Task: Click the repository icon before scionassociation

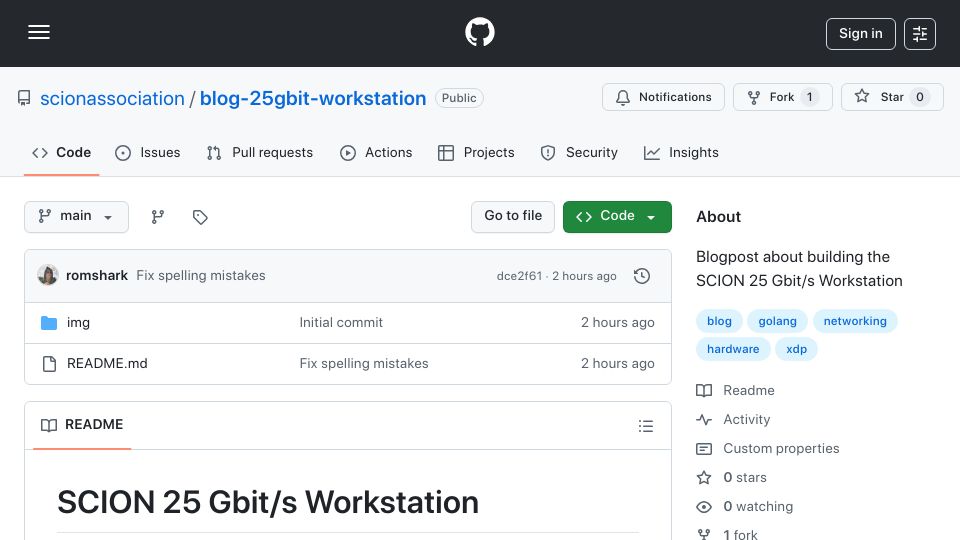Action: [x=24, y=98]
